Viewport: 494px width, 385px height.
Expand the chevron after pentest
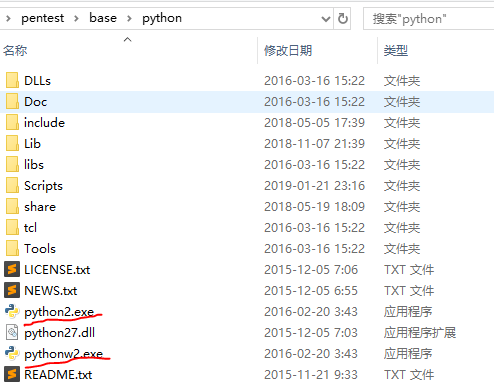point(76,18)
